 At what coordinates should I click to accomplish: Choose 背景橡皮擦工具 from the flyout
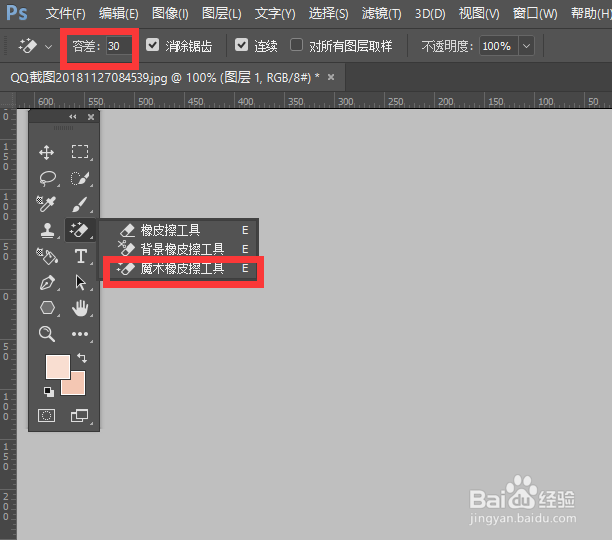178,249
